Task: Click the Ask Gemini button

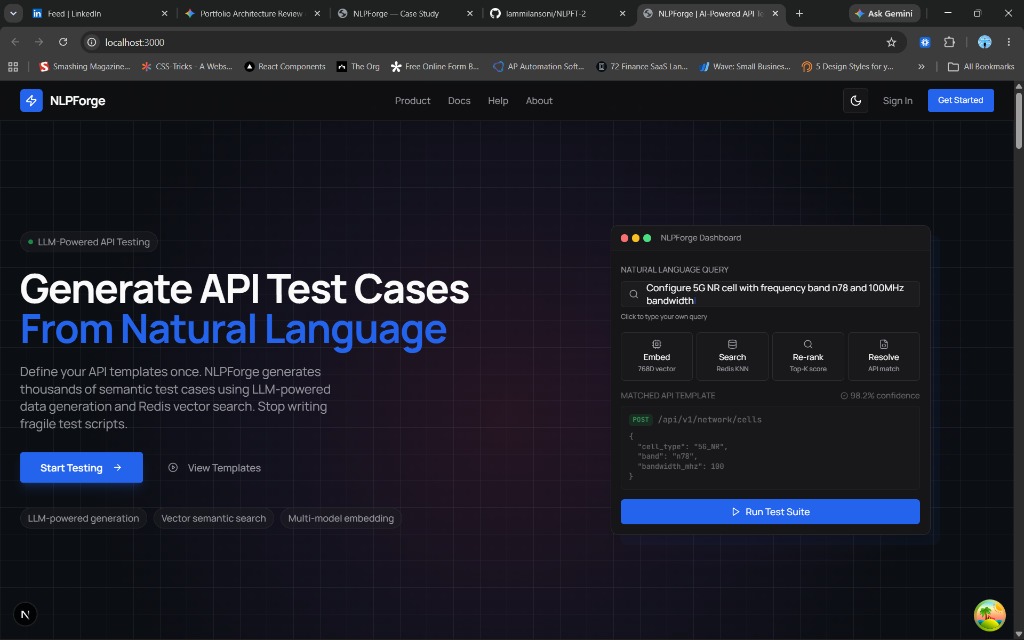Action: (x=885, y=14)
